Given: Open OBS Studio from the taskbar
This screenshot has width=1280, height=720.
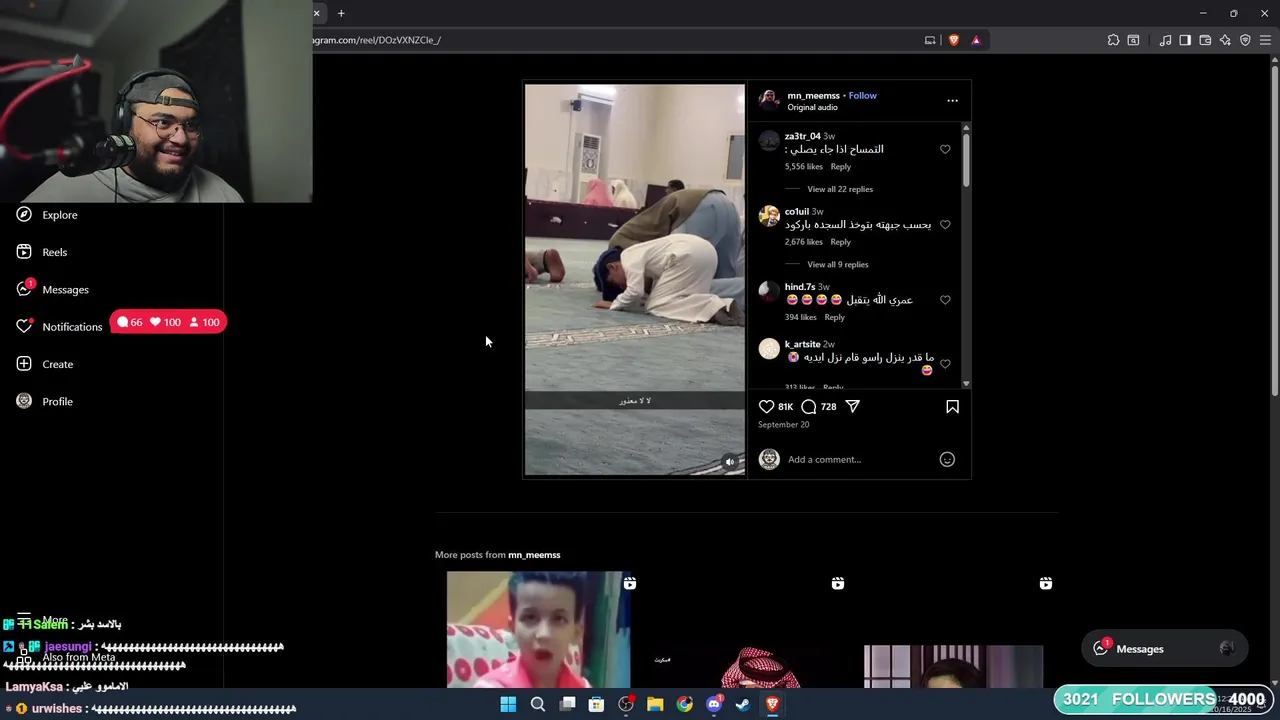Looking at the screenshot, I should coord(626,704).
